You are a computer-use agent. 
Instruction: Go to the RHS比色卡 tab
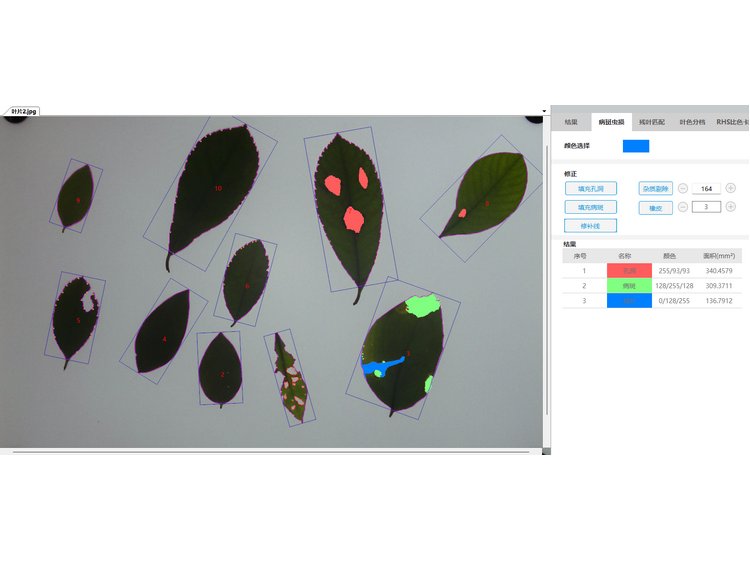click(732, 122)
